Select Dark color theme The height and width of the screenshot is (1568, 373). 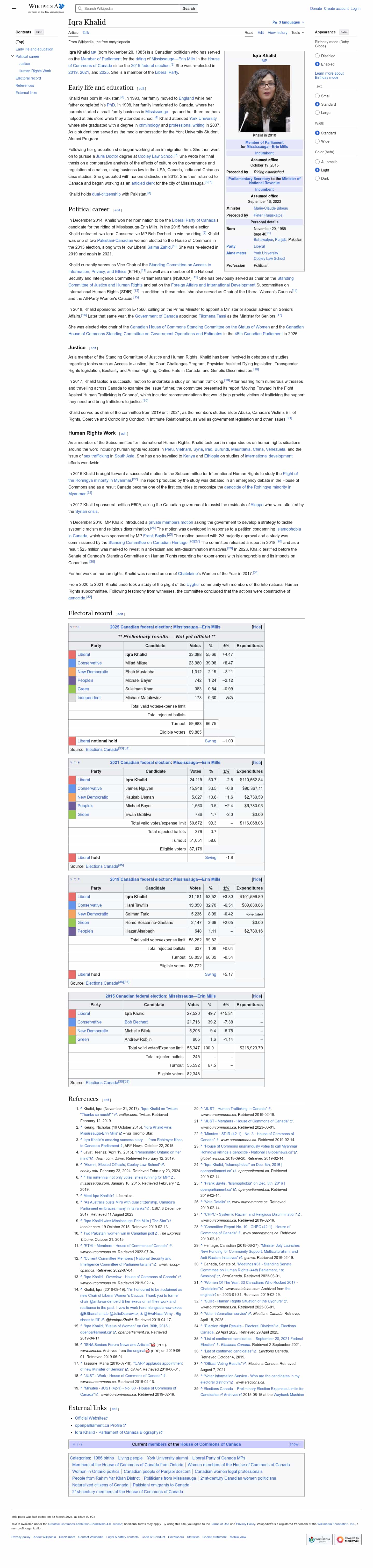point(317,178)
